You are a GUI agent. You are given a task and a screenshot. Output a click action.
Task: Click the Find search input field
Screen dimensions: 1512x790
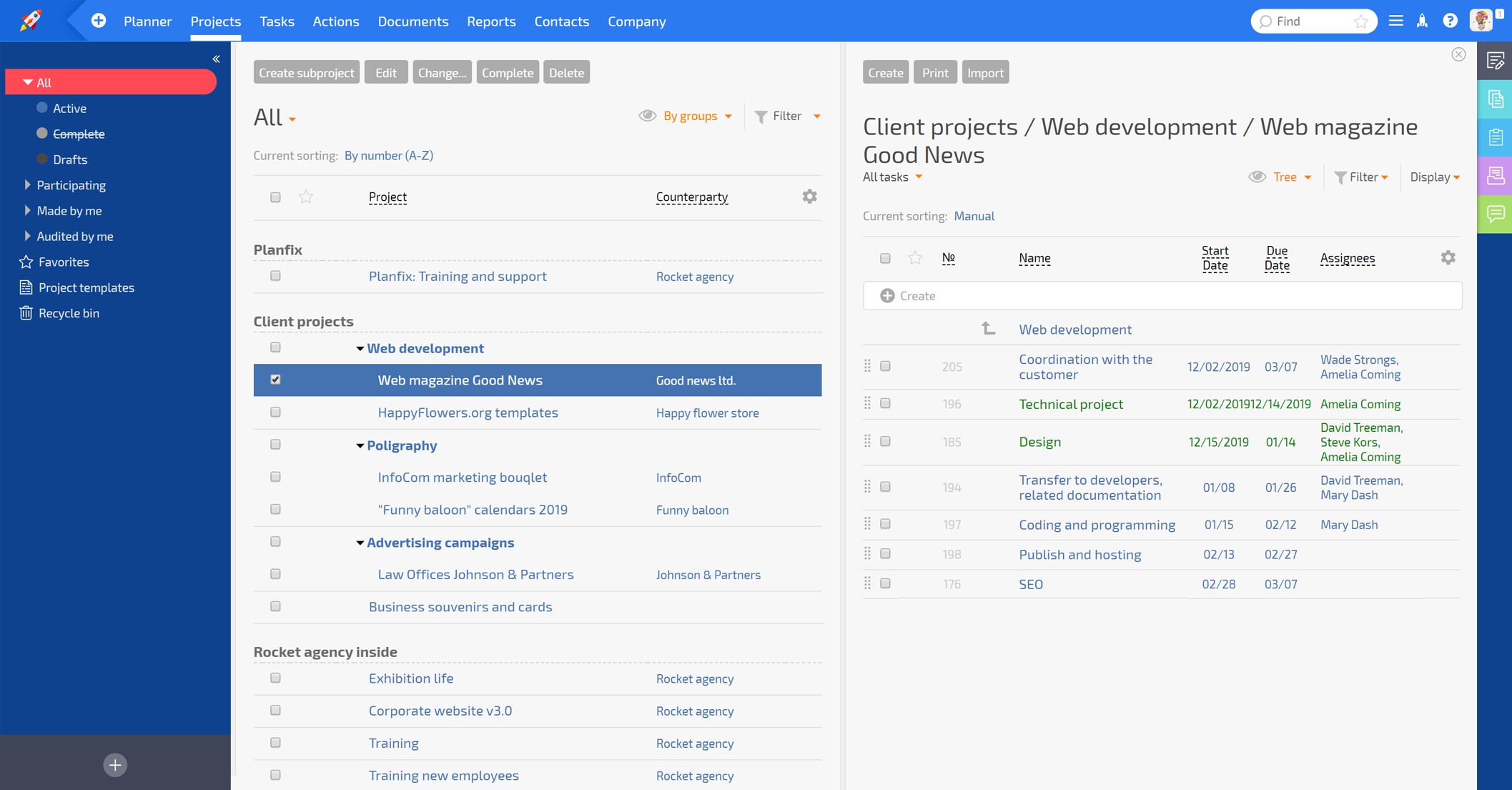tap(1311, 20)
